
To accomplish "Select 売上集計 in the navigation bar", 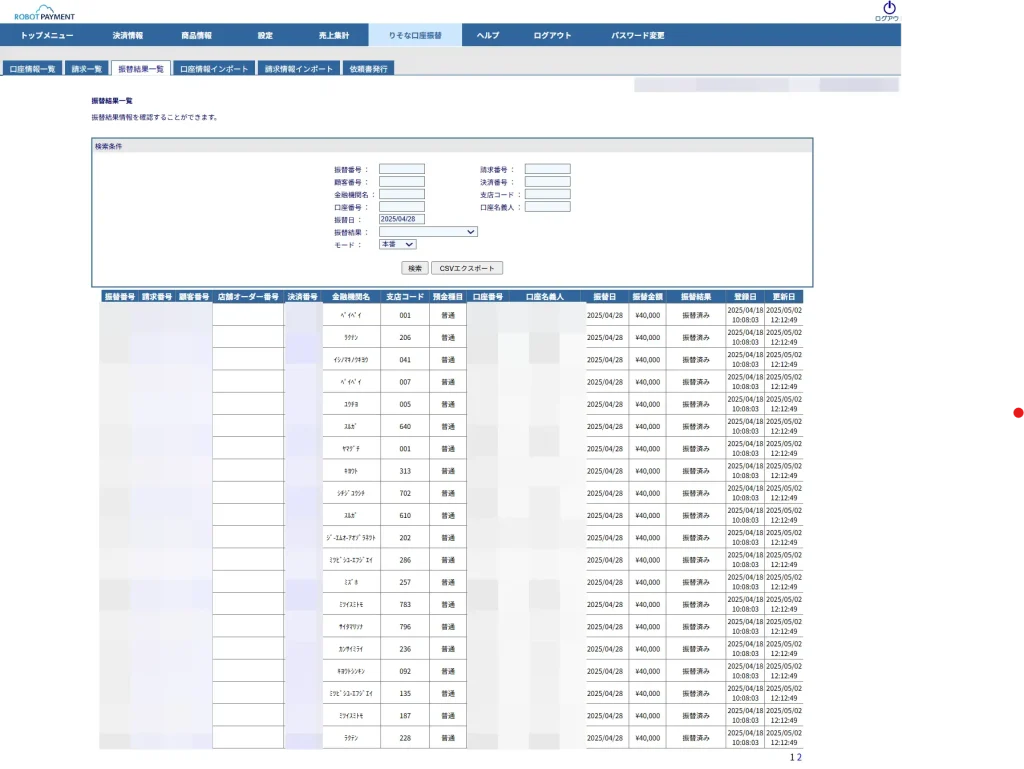I will click(x=334, y=35).
